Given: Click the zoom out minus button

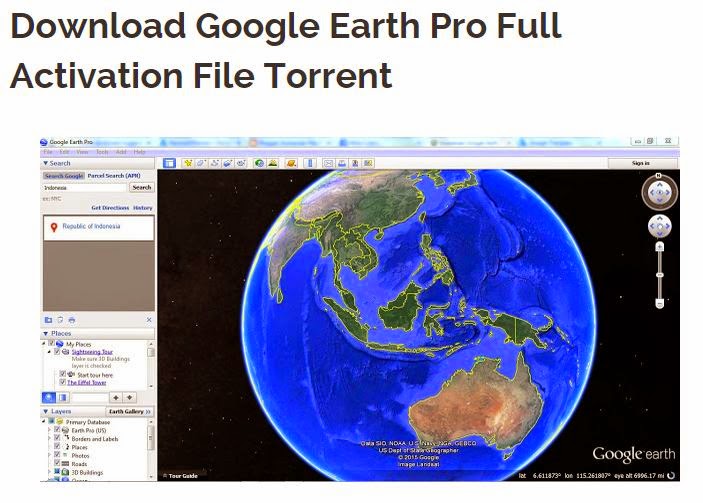Looking at the screenshot, I should tap(660, 304).
